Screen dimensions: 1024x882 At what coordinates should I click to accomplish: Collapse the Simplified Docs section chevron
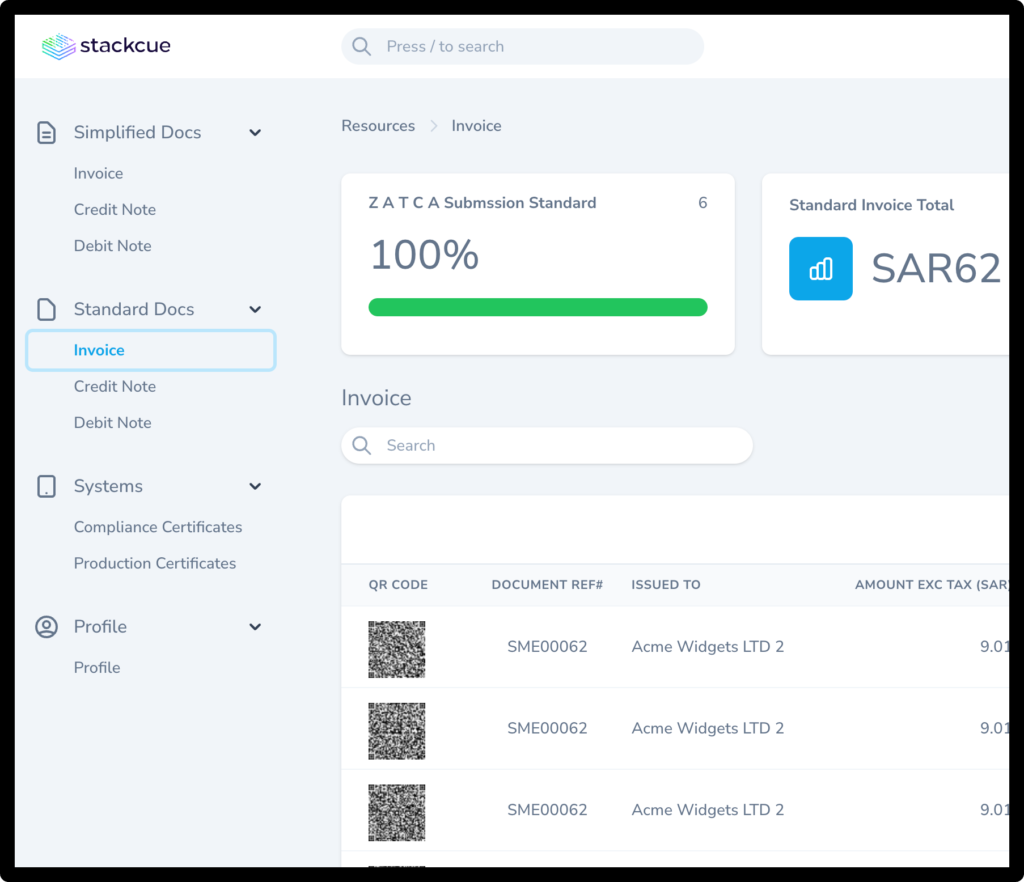[255, 131]
